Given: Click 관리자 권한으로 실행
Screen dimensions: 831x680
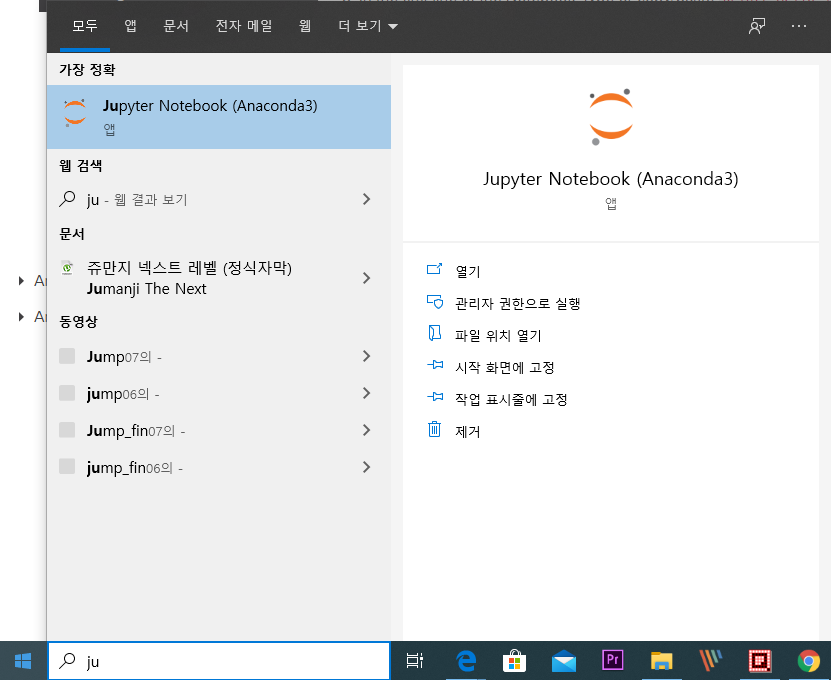Looking at the screenshot, I should 518,304.
